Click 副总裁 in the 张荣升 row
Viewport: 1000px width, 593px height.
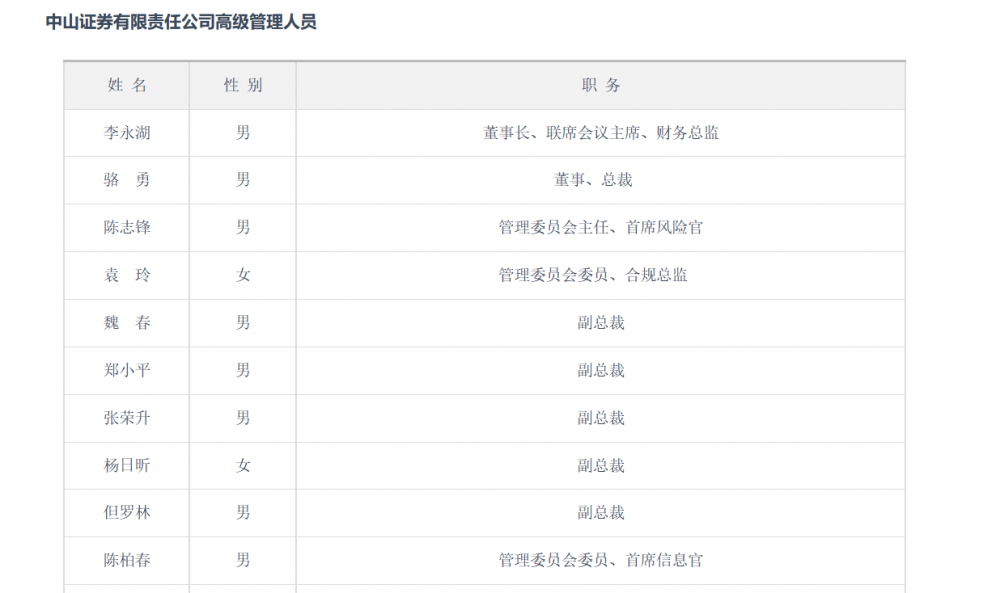pos(601,418)
